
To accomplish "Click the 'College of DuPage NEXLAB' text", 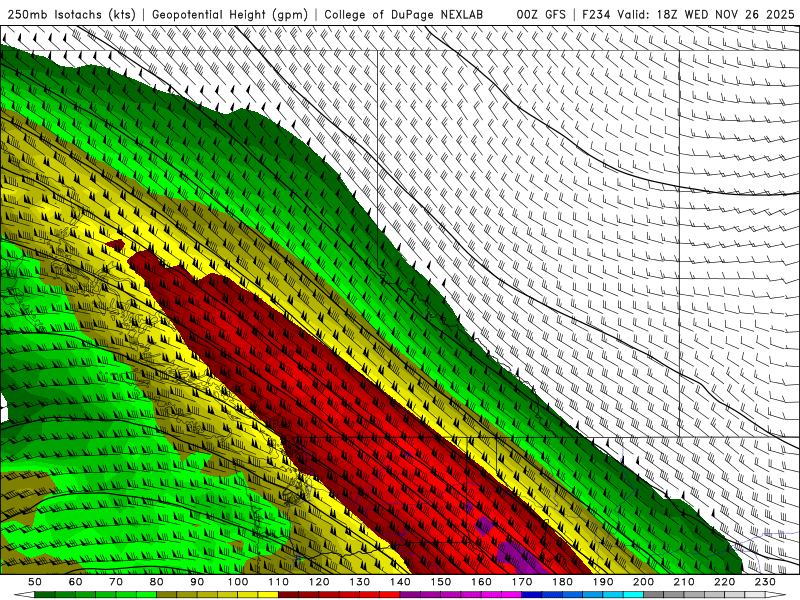I will click(404, 15).
